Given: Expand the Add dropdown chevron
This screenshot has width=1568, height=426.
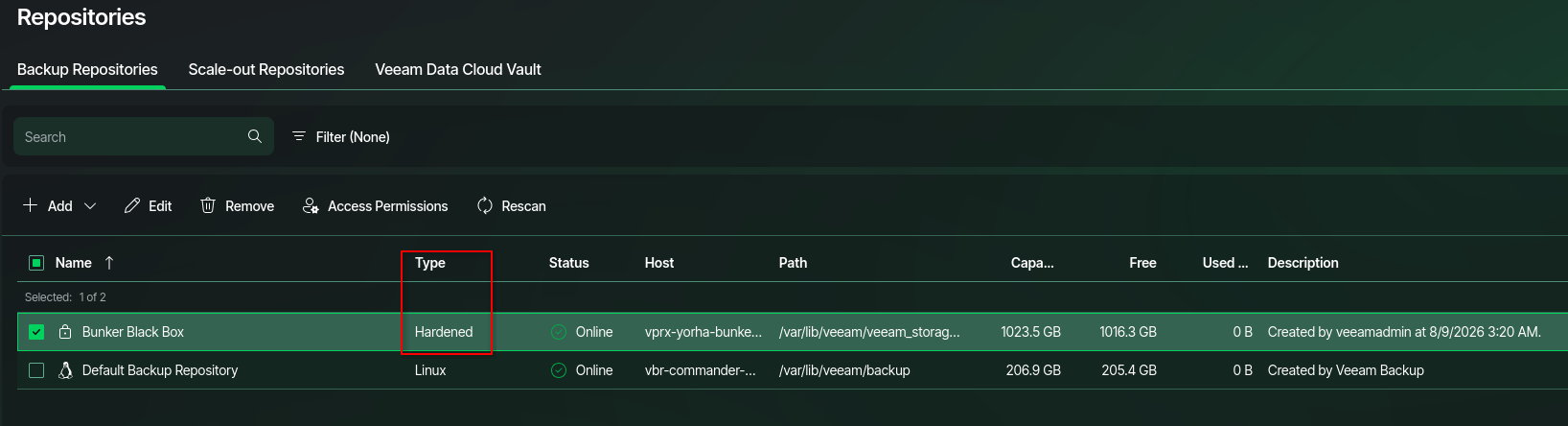Looking at the screenshot, I should 90,206.
